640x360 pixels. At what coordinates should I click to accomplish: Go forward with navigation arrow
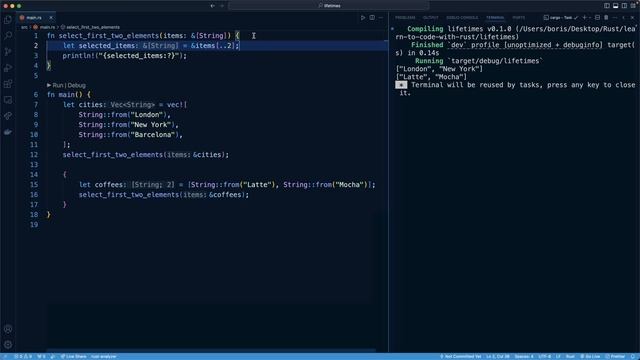click(222, 6)
